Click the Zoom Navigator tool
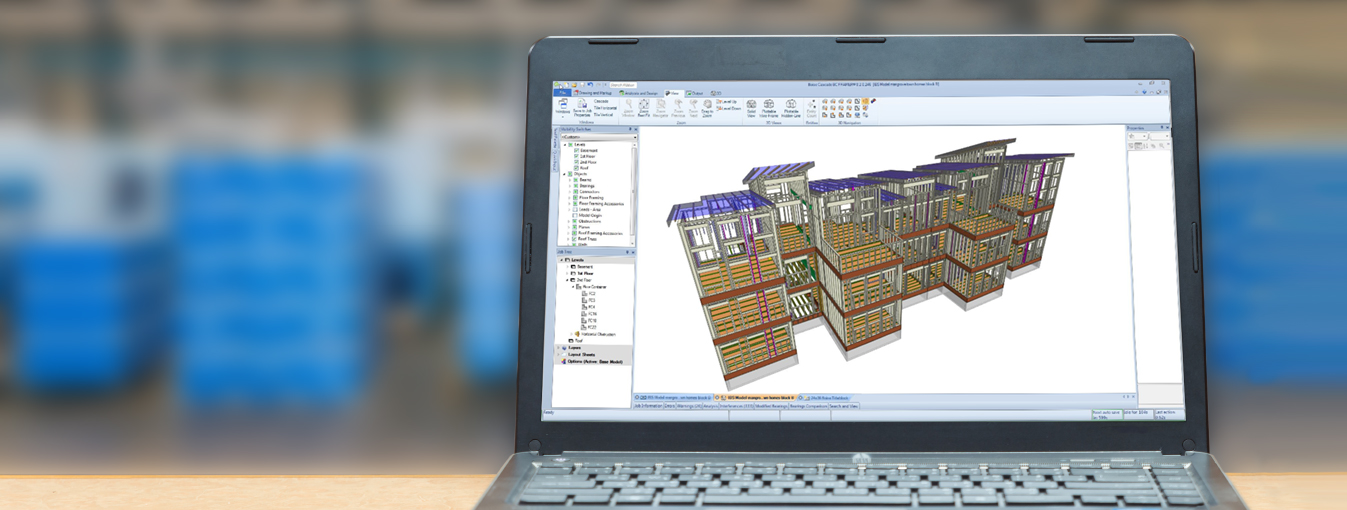The image size is (1347, 510). point(660,109)
